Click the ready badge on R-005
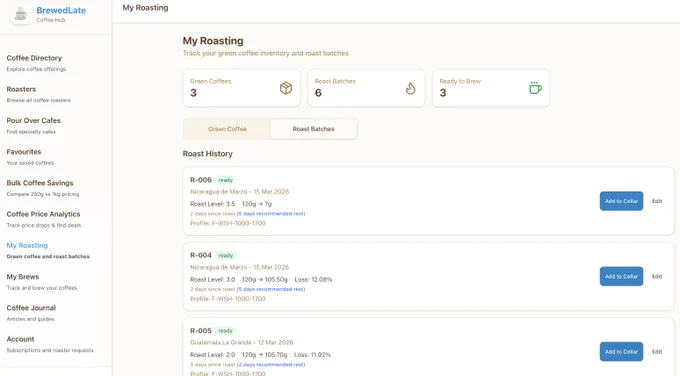 click(x=226, y=331)
